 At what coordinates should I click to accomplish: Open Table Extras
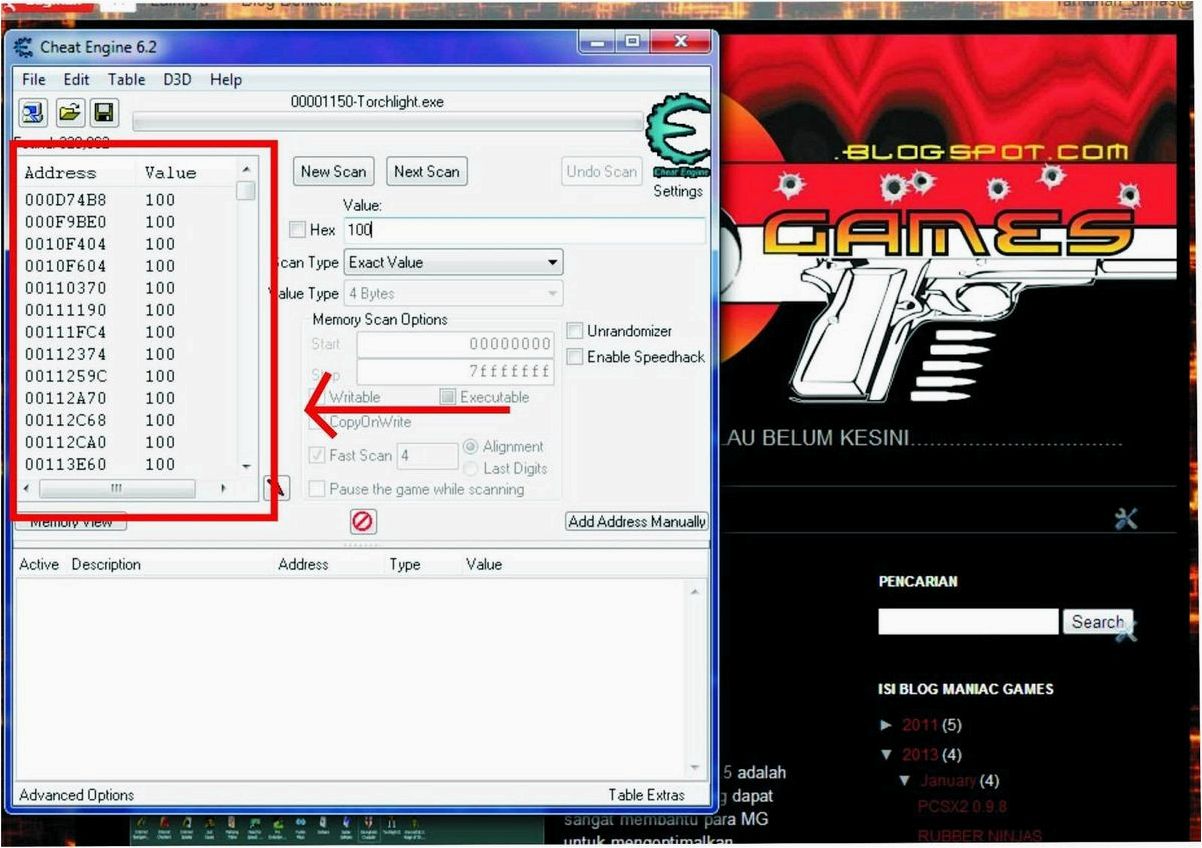(647, 795)
